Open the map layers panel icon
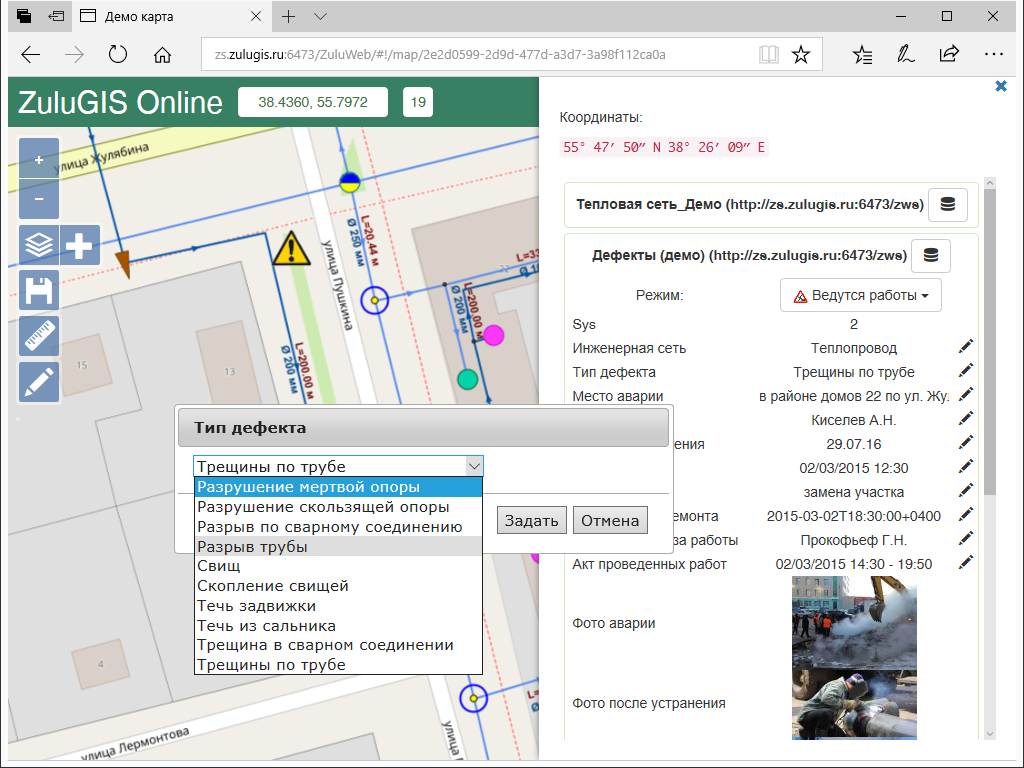 click(39, 244)
